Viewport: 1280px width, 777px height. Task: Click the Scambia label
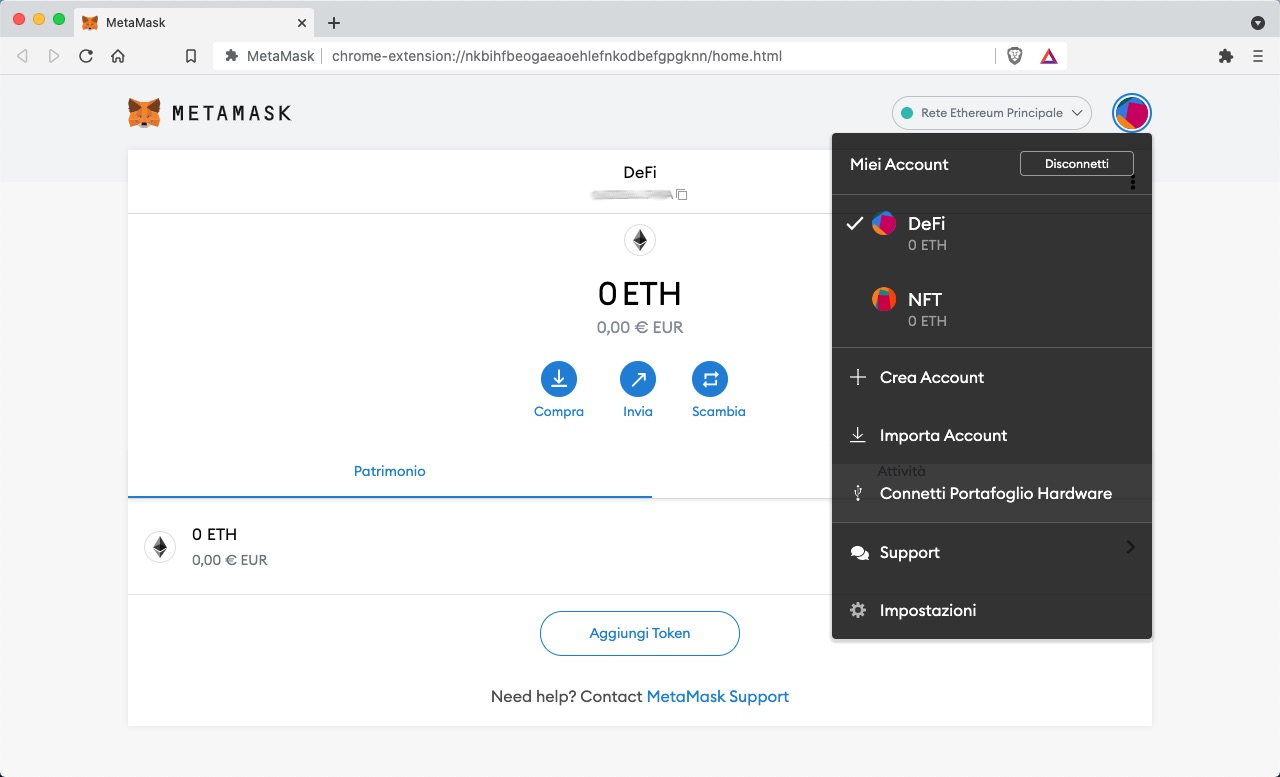pos(719,412)
